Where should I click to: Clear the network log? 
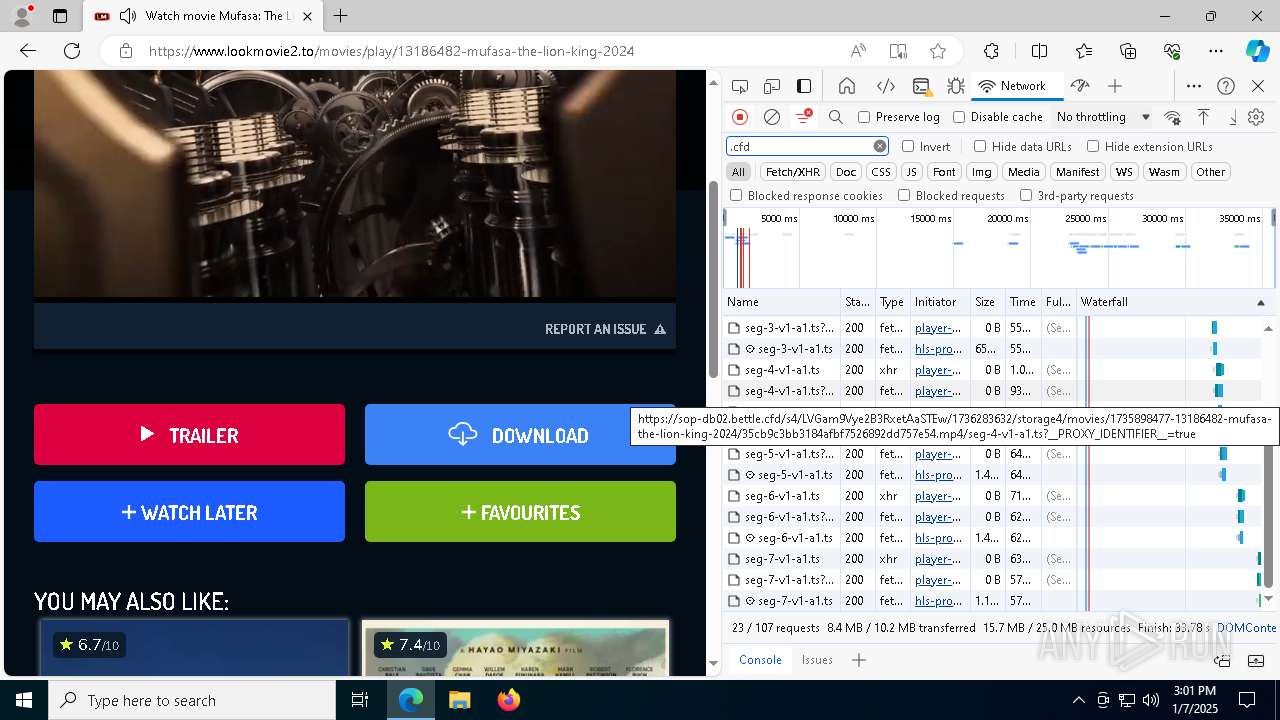[772, 117]
